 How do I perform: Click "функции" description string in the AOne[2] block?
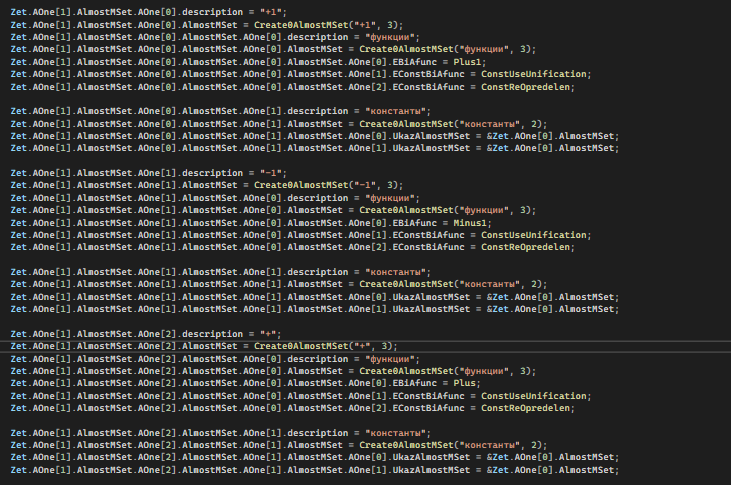point(390,359)
